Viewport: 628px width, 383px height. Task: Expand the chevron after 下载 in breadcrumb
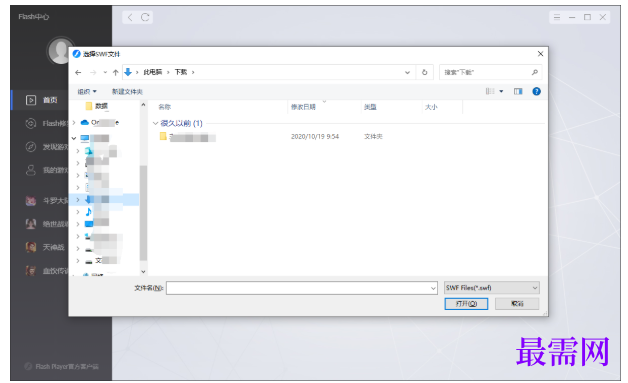(193, 72)
